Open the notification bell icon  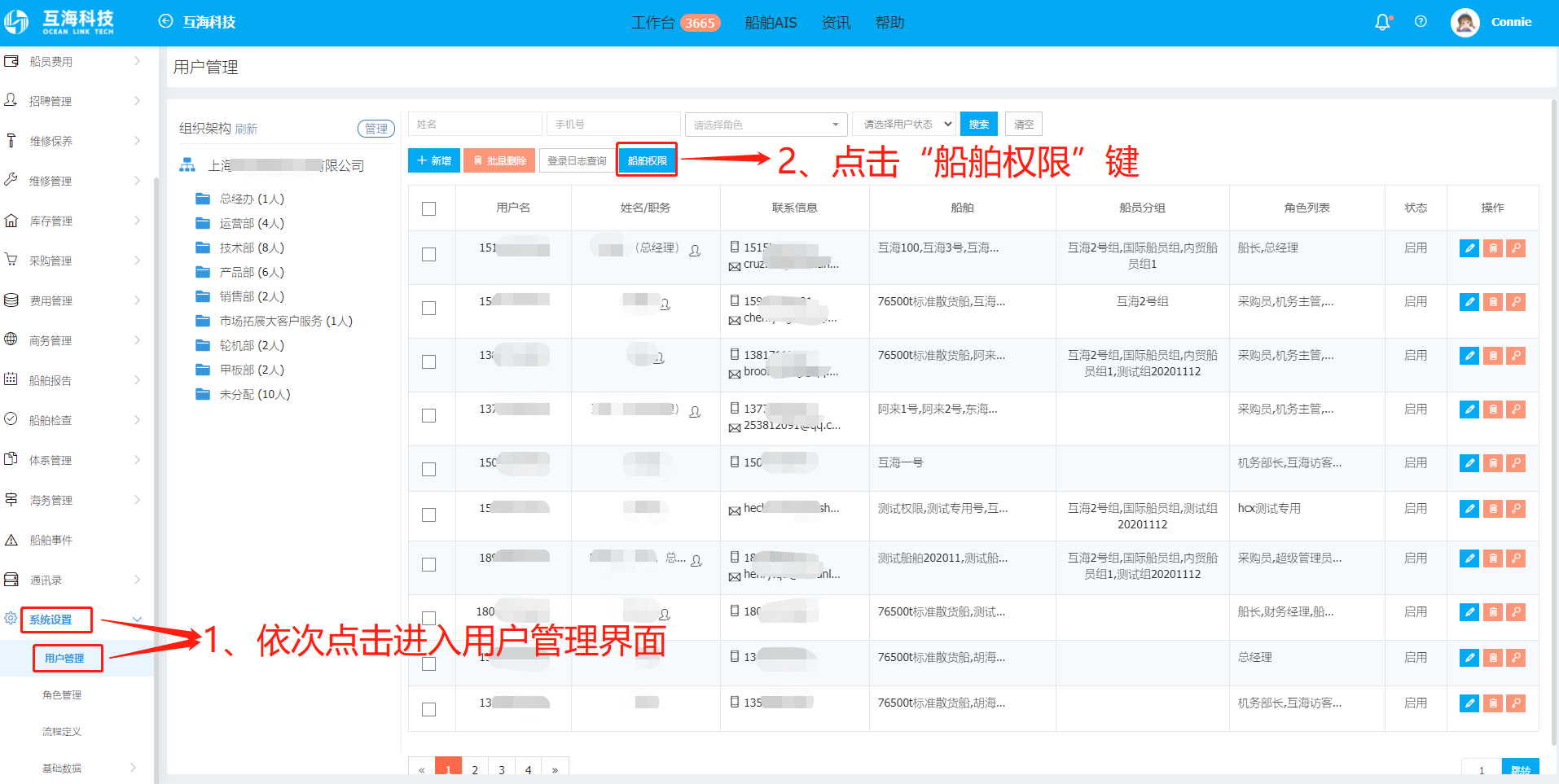pyautogui.click(x=1382, y=22)
